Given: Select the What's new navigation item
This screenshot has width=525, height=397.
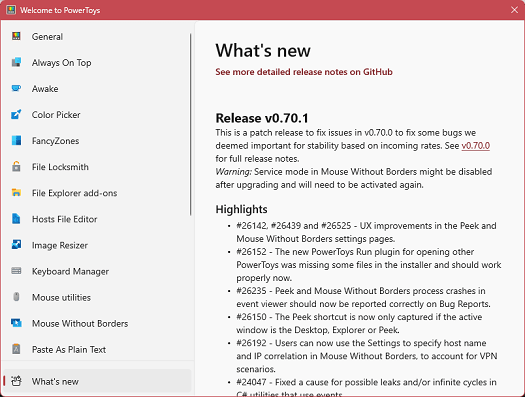Looking at the screenshot, I should click(x=97, y=381).
